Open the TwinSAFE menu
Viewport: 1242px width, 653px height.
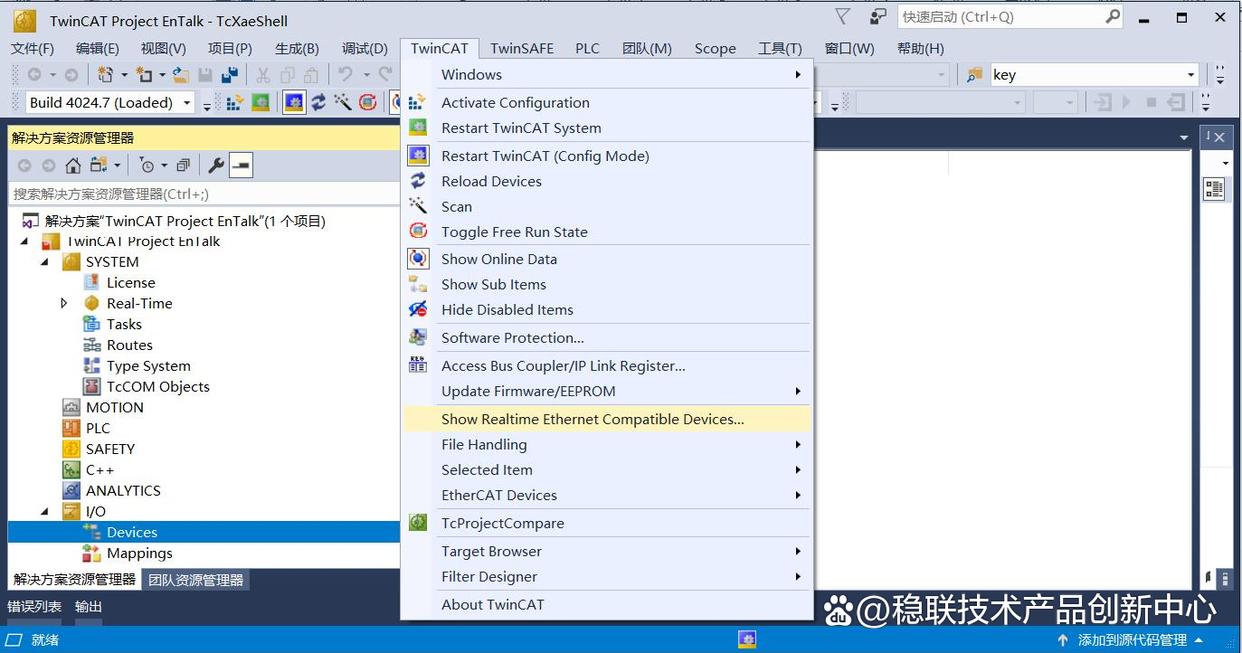click(x=521, y=48)
